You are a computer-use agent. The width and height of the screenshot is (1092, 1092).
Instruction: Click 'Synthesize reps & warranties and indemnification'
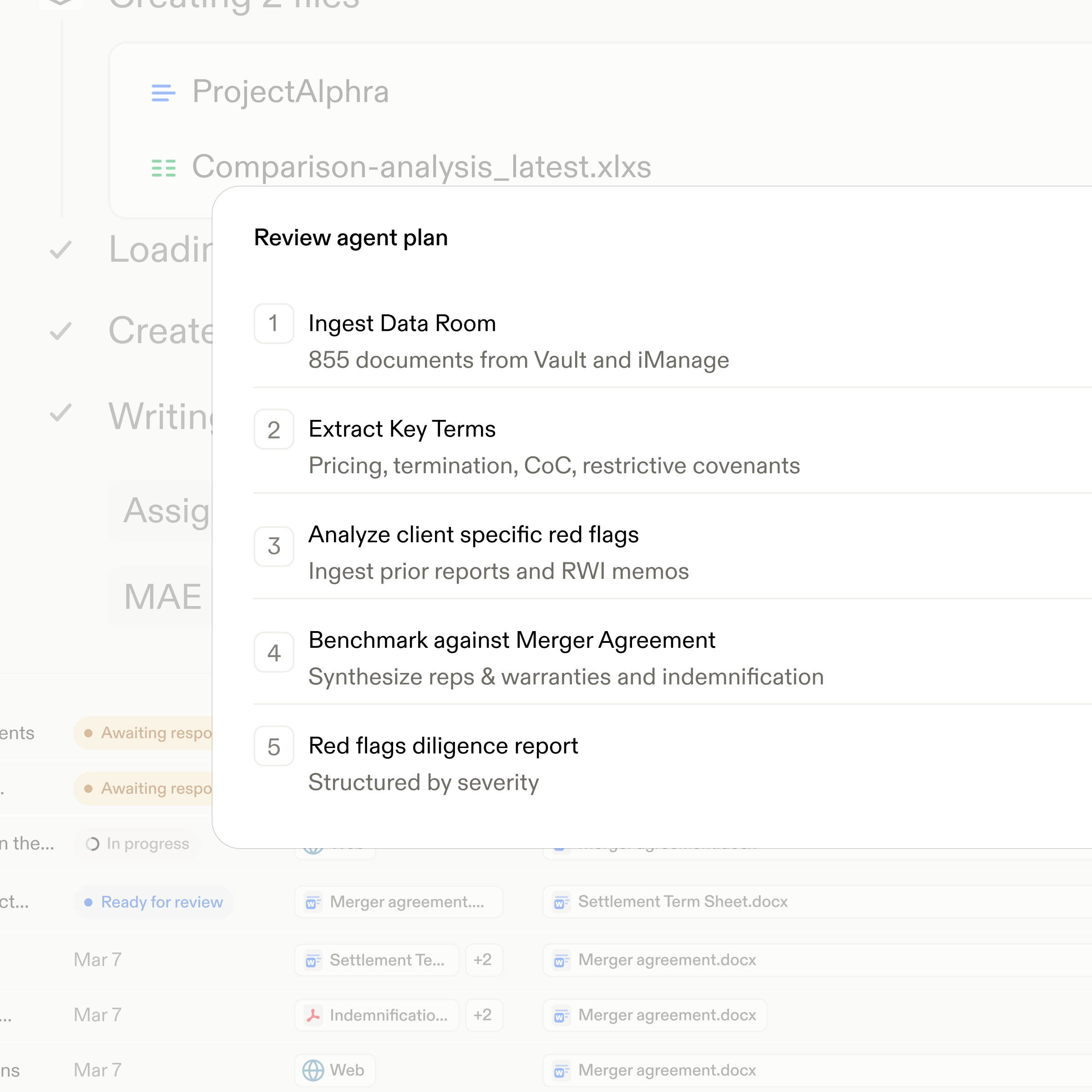[566, 677]
